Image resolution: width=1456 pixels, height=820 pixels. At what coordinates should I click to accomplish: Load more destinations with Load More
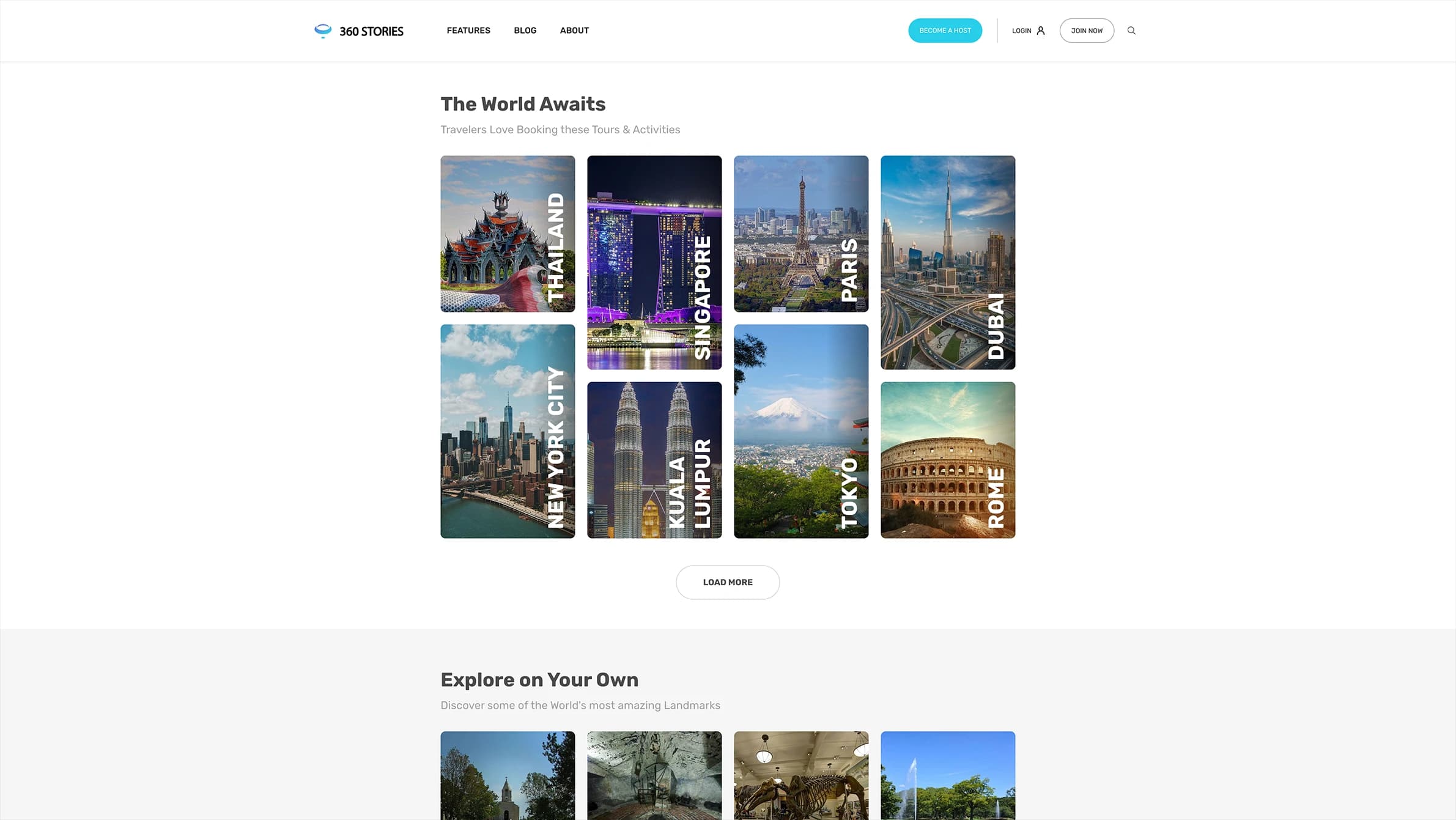[728, 582]
